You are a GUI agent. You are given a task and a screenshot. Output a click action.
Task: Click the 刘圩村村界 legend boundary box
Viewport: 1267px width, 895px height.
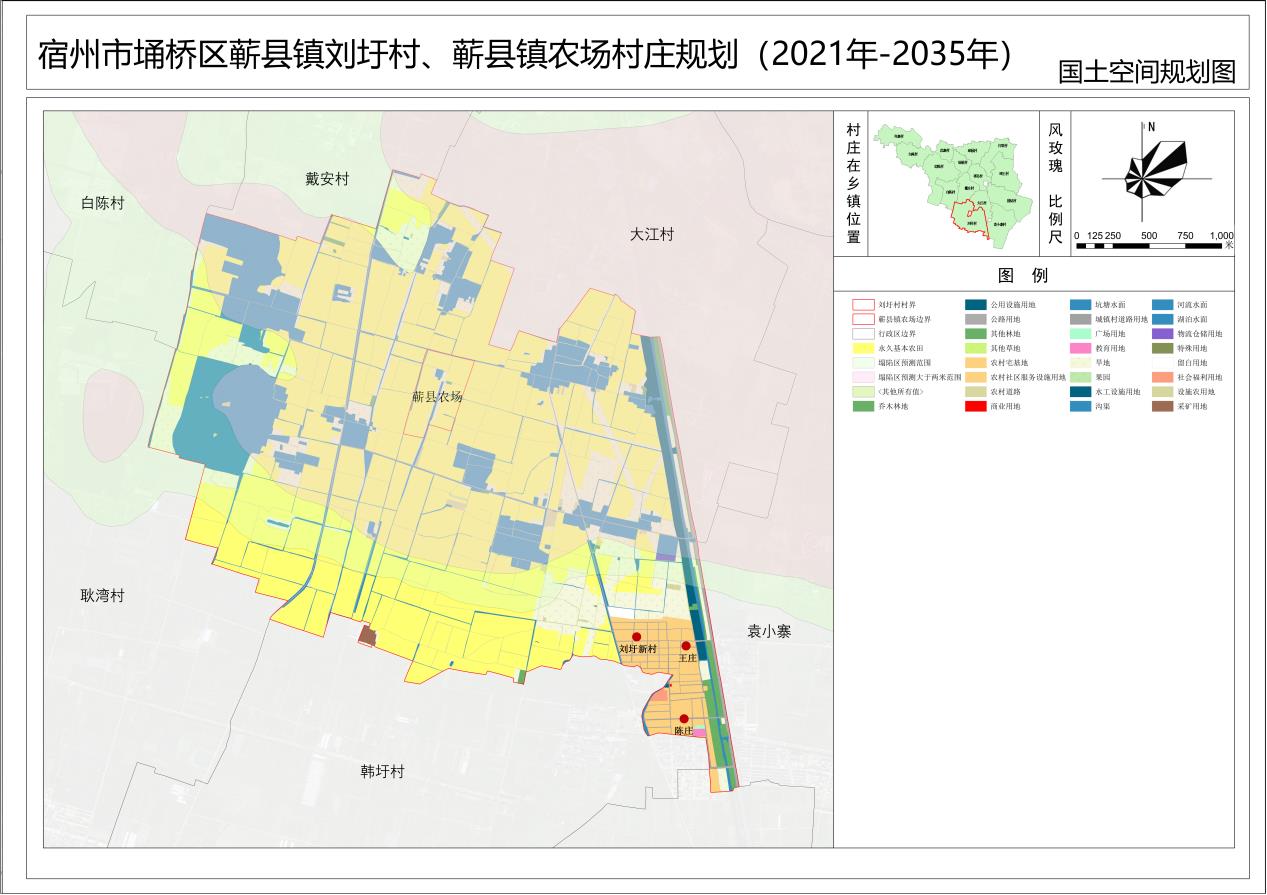point(862,305)
